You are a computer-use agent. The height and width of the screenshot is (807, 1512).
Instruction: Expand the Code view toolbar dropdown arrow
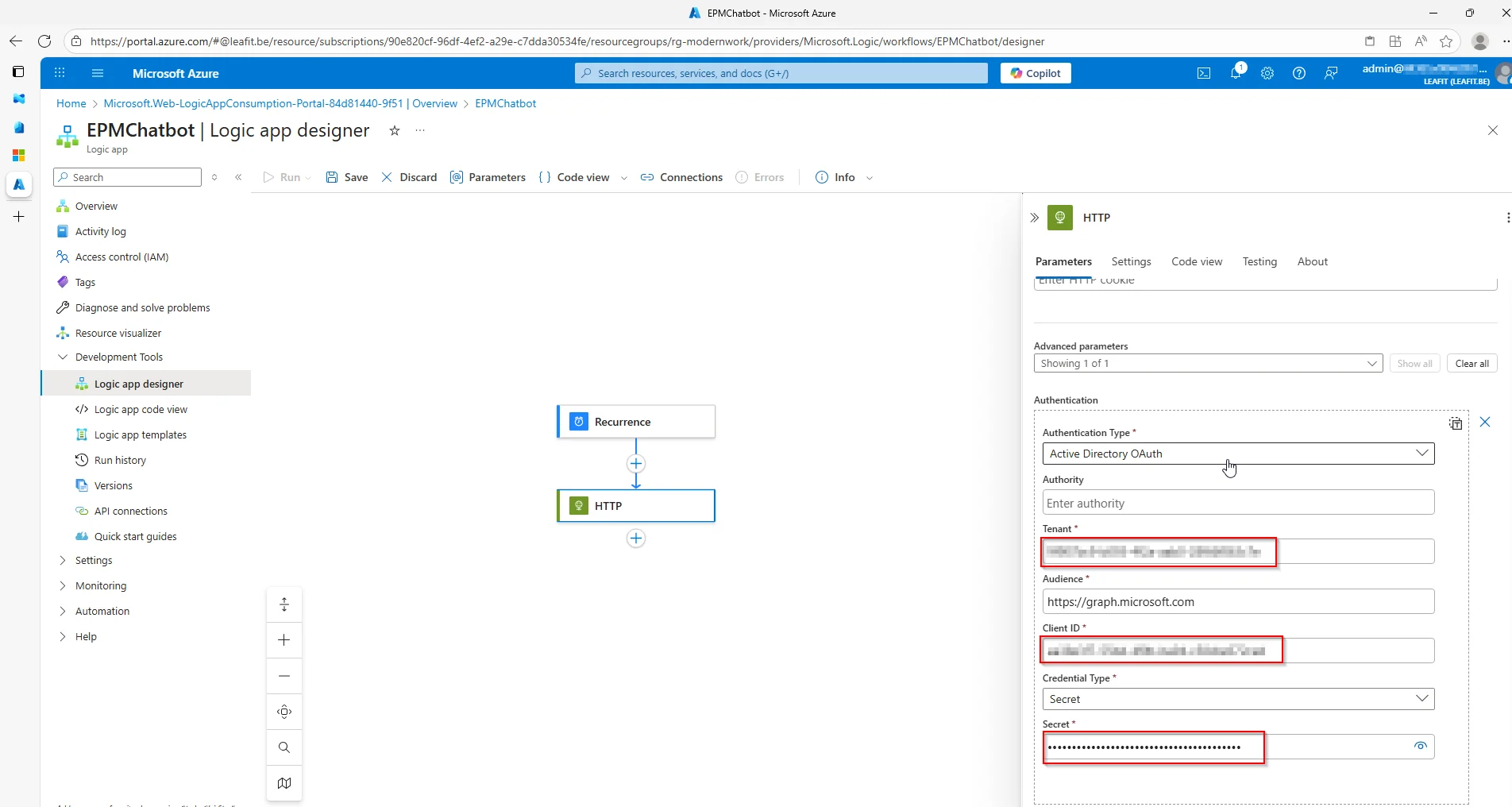point(624,178)
